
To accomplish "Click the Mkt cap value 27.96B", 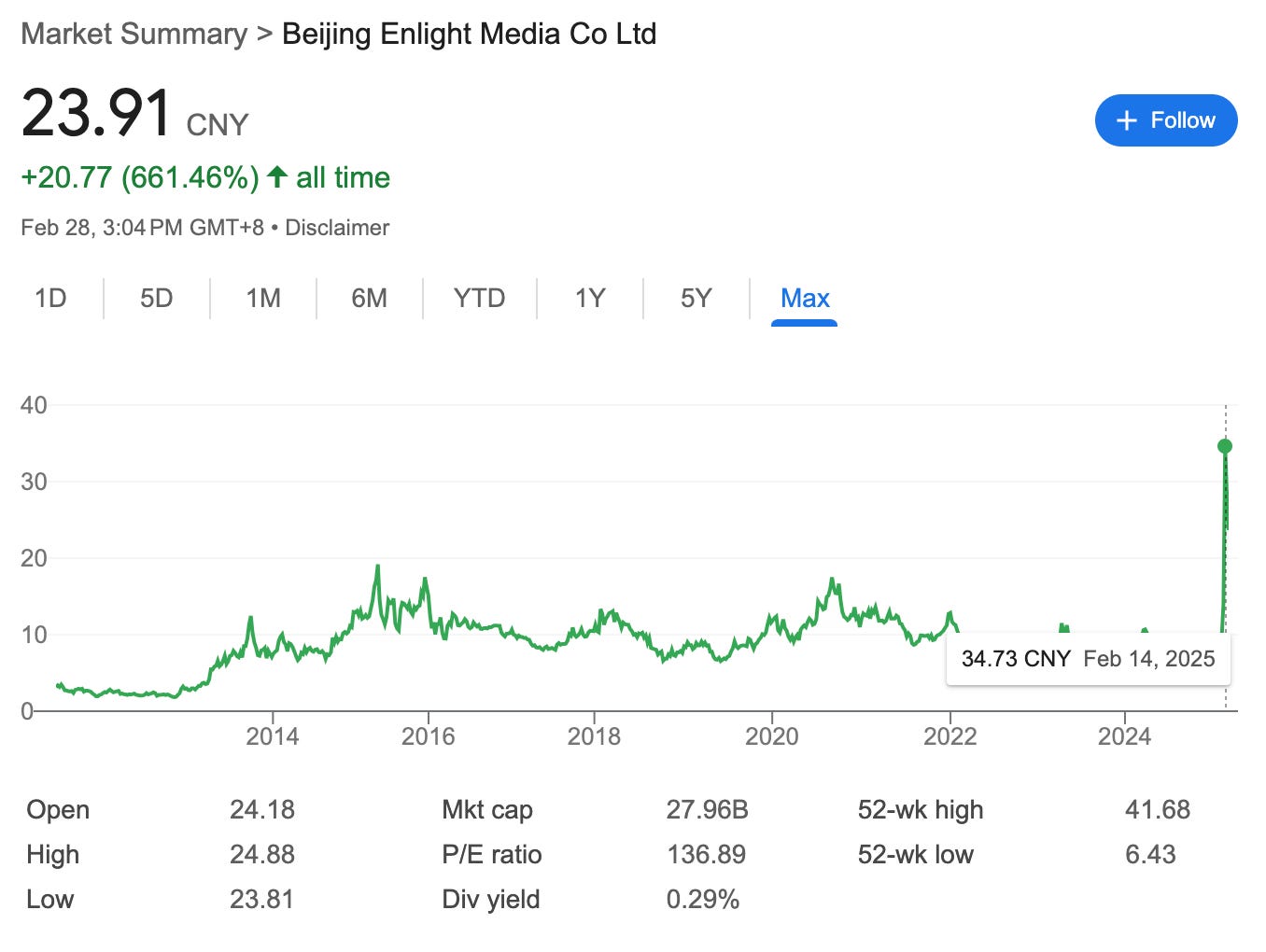I will (708, 810).
